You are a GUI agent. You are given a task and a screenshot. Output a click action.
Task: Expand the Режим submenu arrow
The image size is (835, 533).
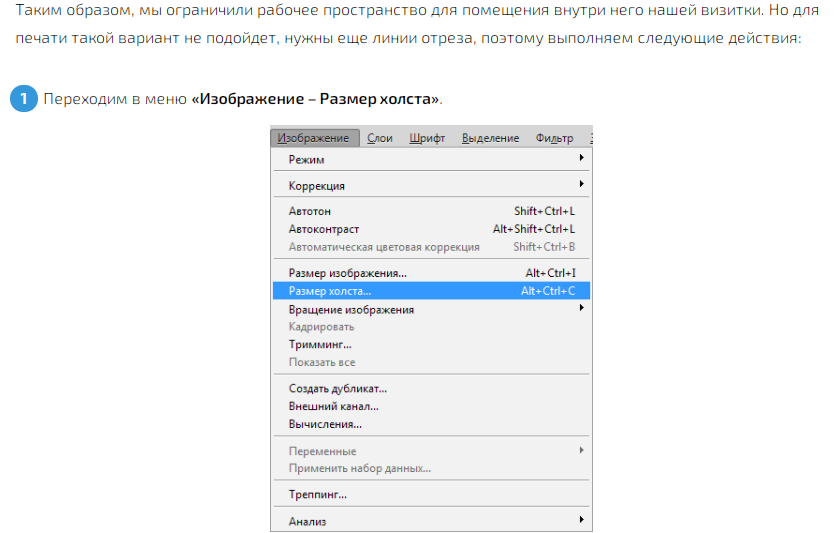[x=581, y=159]
